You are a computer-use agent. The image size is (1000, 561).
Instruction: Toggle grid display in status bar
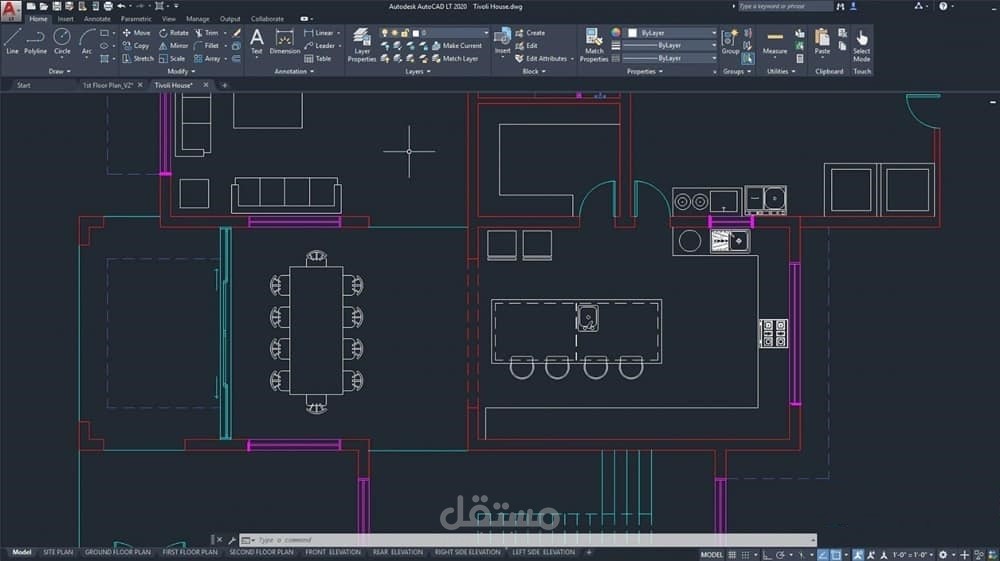[732, 555]
